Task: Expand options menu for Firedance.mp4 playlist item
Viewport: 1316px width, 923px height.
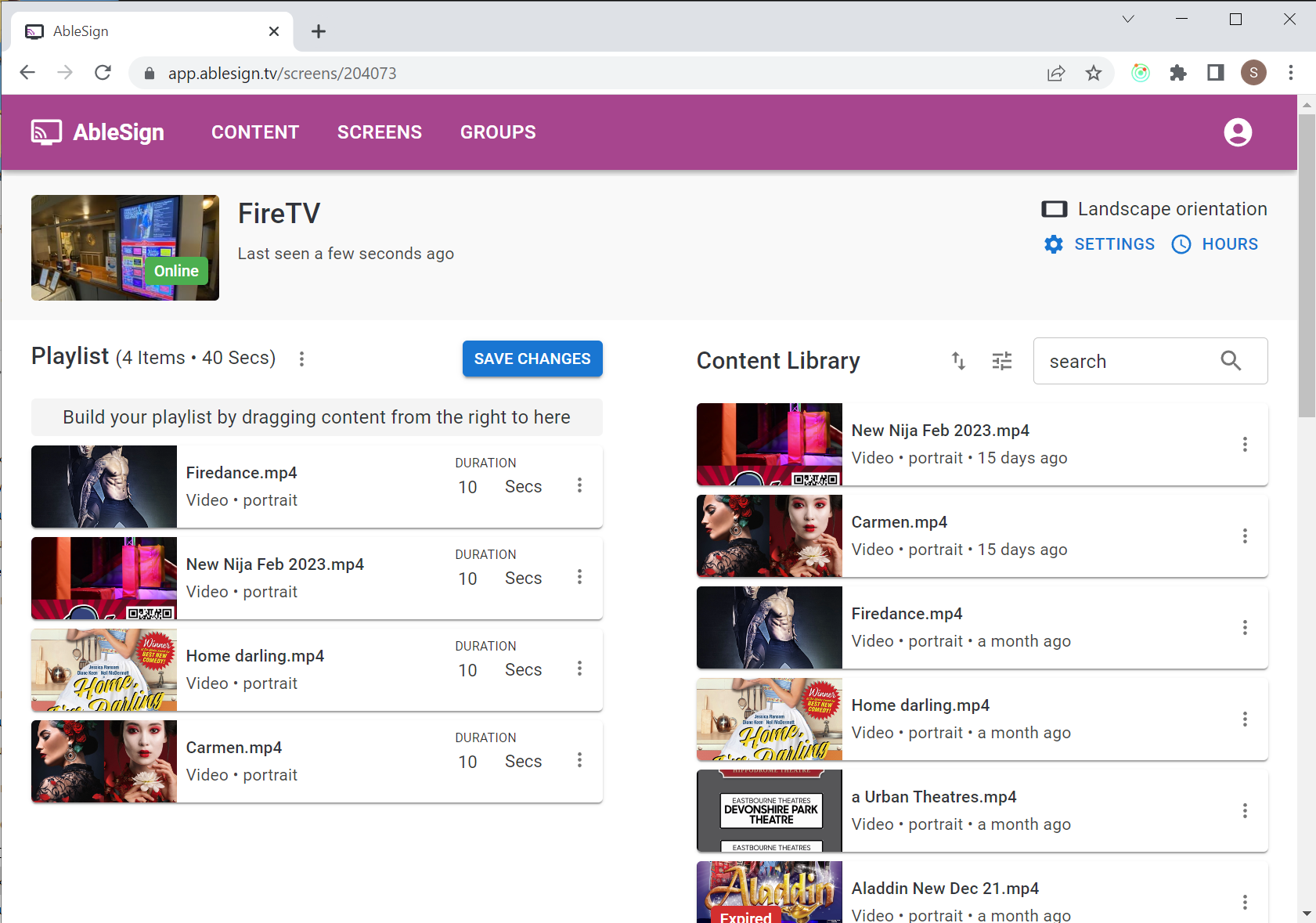Action: click(579, 485)
